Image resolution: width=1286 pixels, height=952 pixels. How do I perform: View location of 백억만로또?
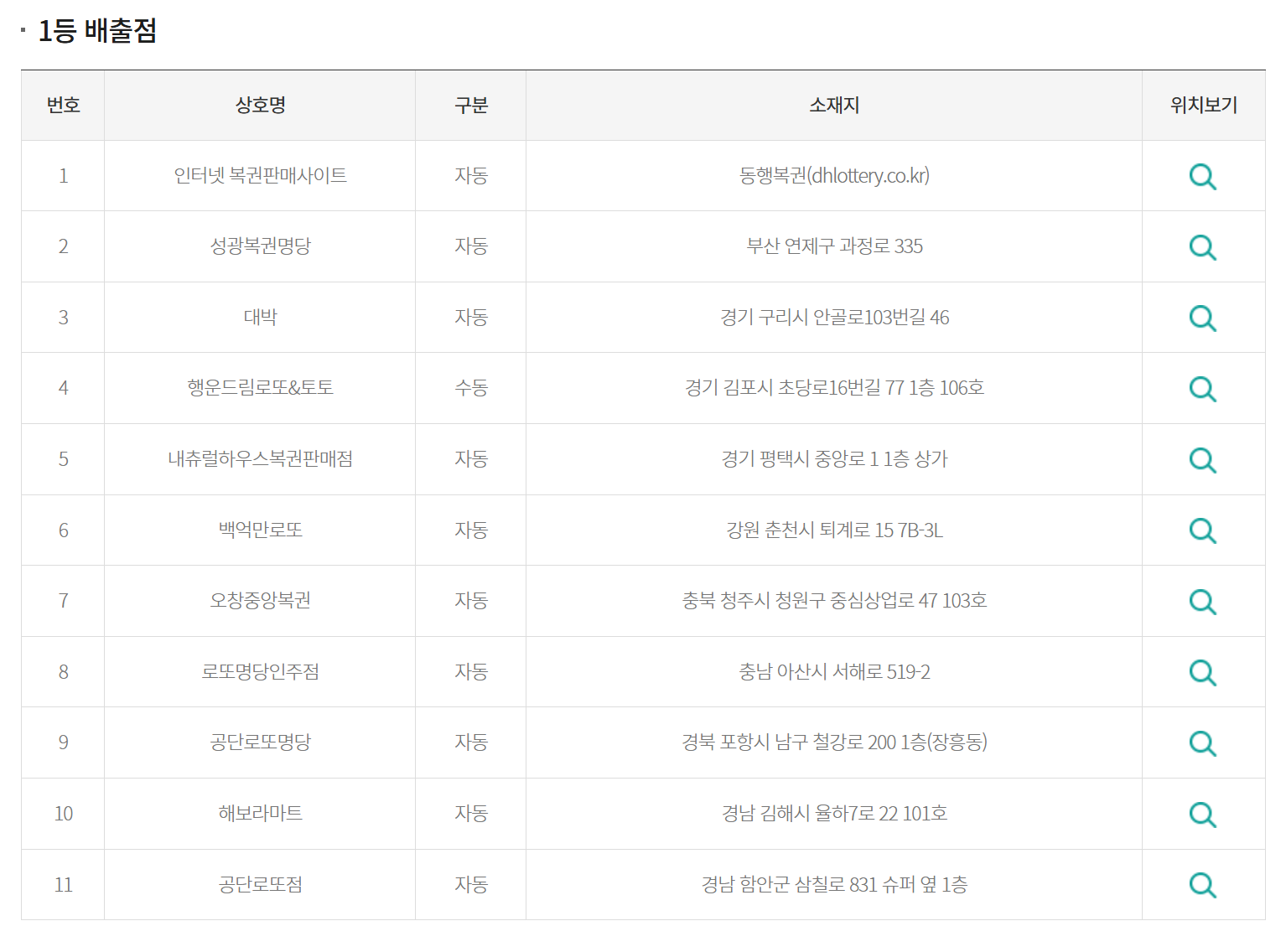point(1203,530)
